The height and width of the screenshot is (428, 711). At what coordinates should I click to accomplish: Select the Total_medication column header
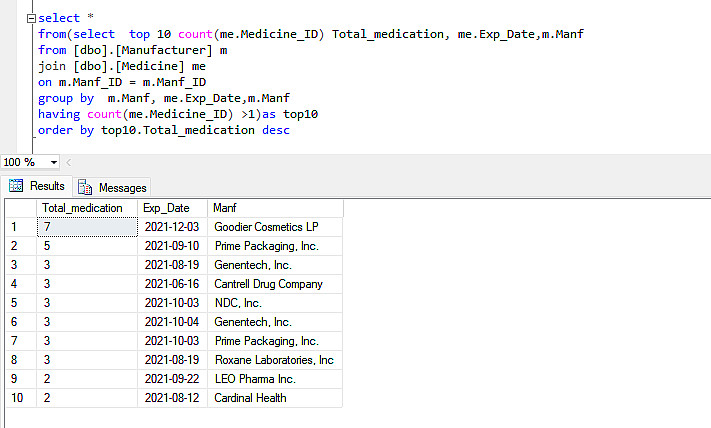(87, 208)
